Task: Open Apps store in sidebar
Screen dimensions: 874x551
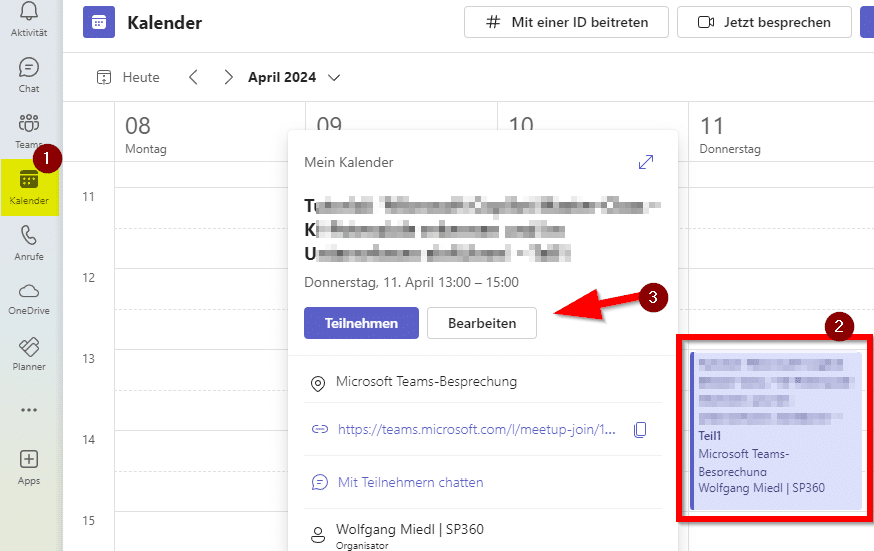Action: point(29,465)
